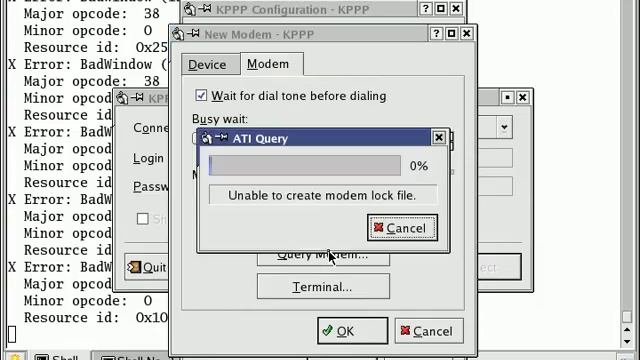
Task: Click the terminal scrollbar thumb
Action: point(627,316)
